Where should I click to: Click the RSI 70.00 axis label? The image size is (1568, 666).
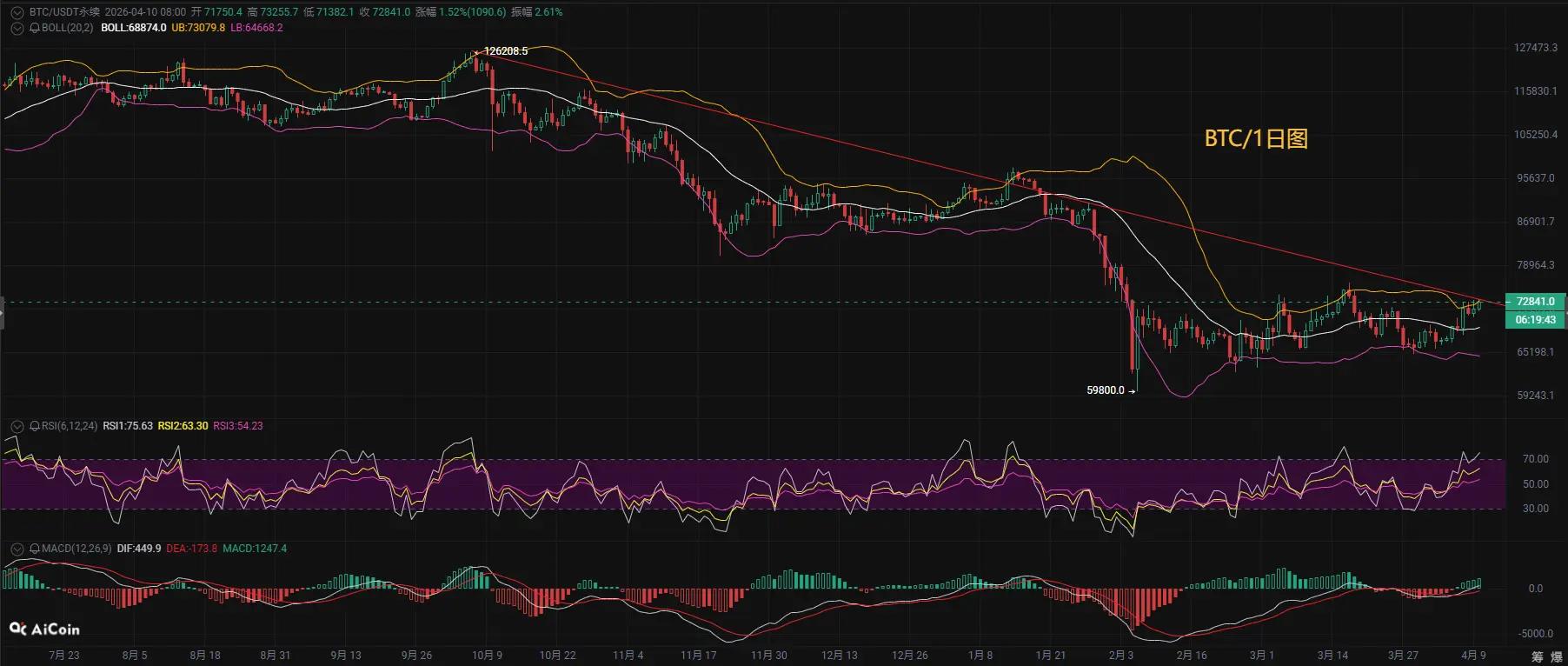click(x=1536, y=459)
